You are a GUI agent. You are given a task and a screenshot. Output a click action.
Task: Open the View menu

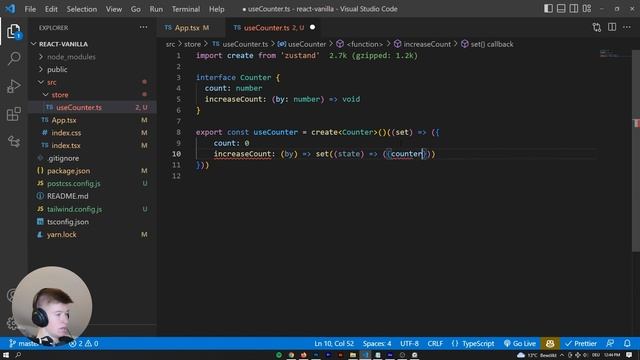[x=114, y=9]
